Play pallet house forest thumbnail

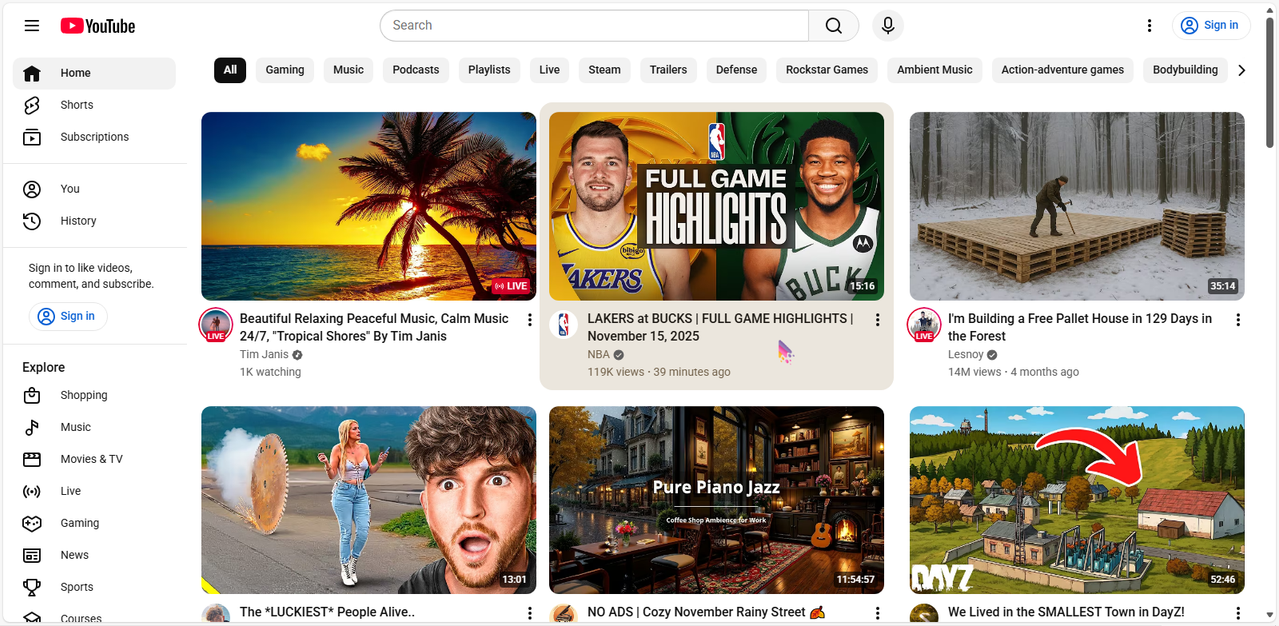(1077, 206)
